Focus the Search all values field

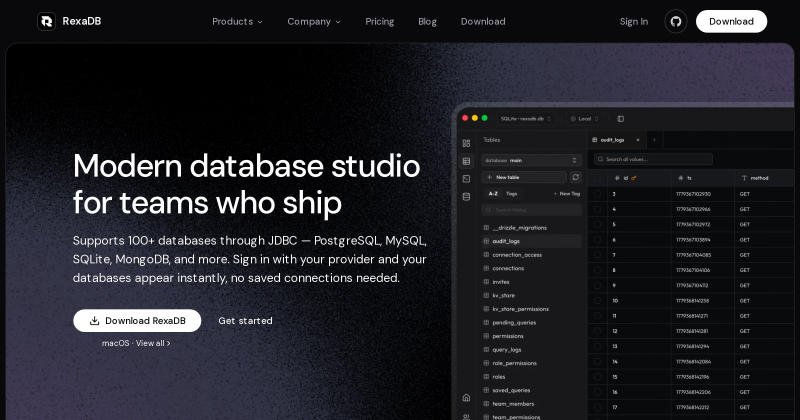pyautogui.click(x=653, y=159)
